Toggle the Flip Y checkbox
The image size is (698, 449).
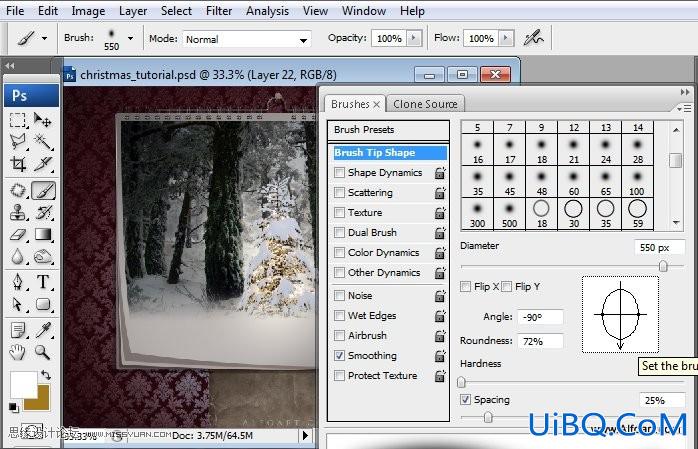507,287
